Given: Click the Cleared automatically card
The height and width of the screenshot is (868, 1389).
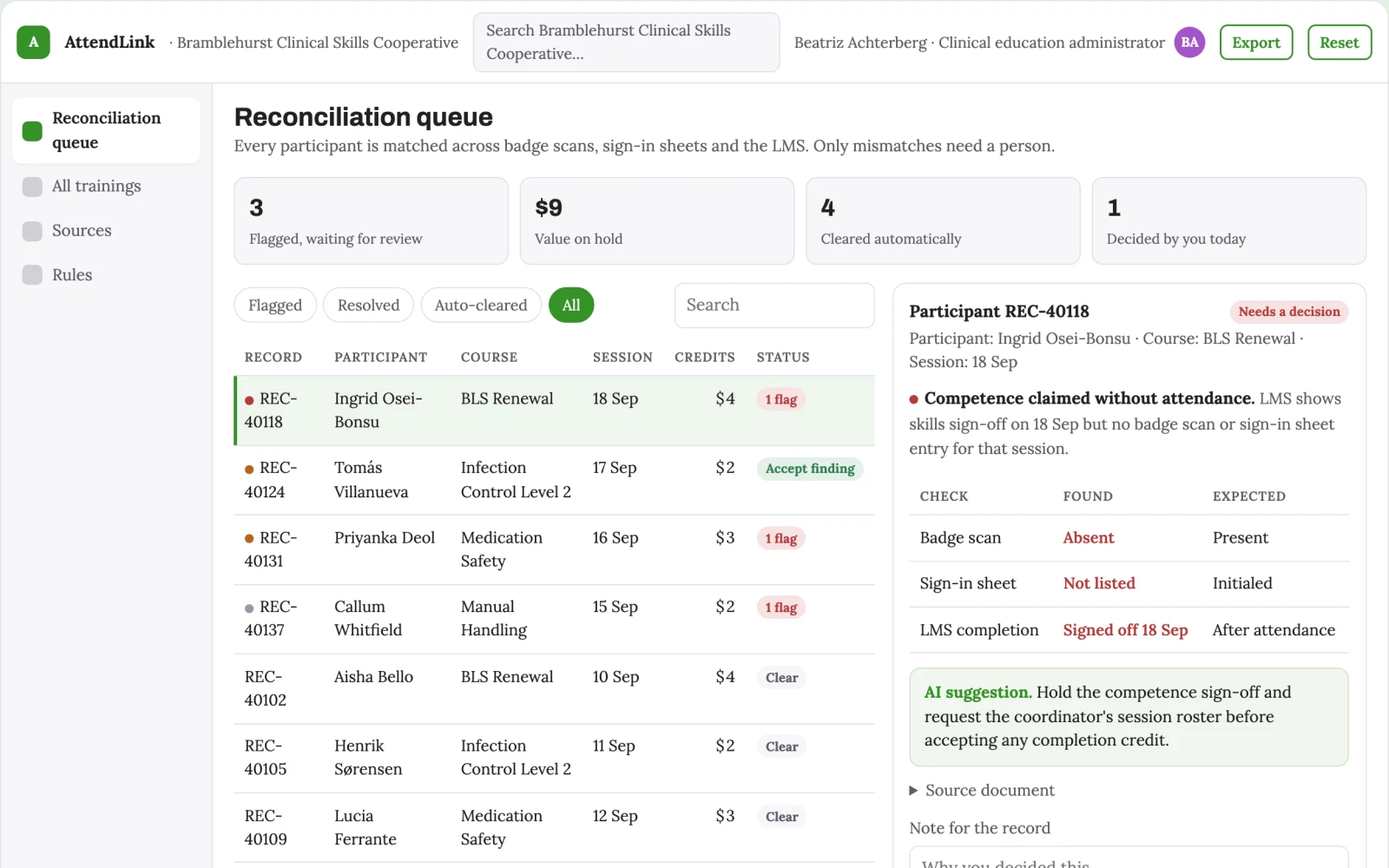Looking at the screenshot, I should pos(943,221).
